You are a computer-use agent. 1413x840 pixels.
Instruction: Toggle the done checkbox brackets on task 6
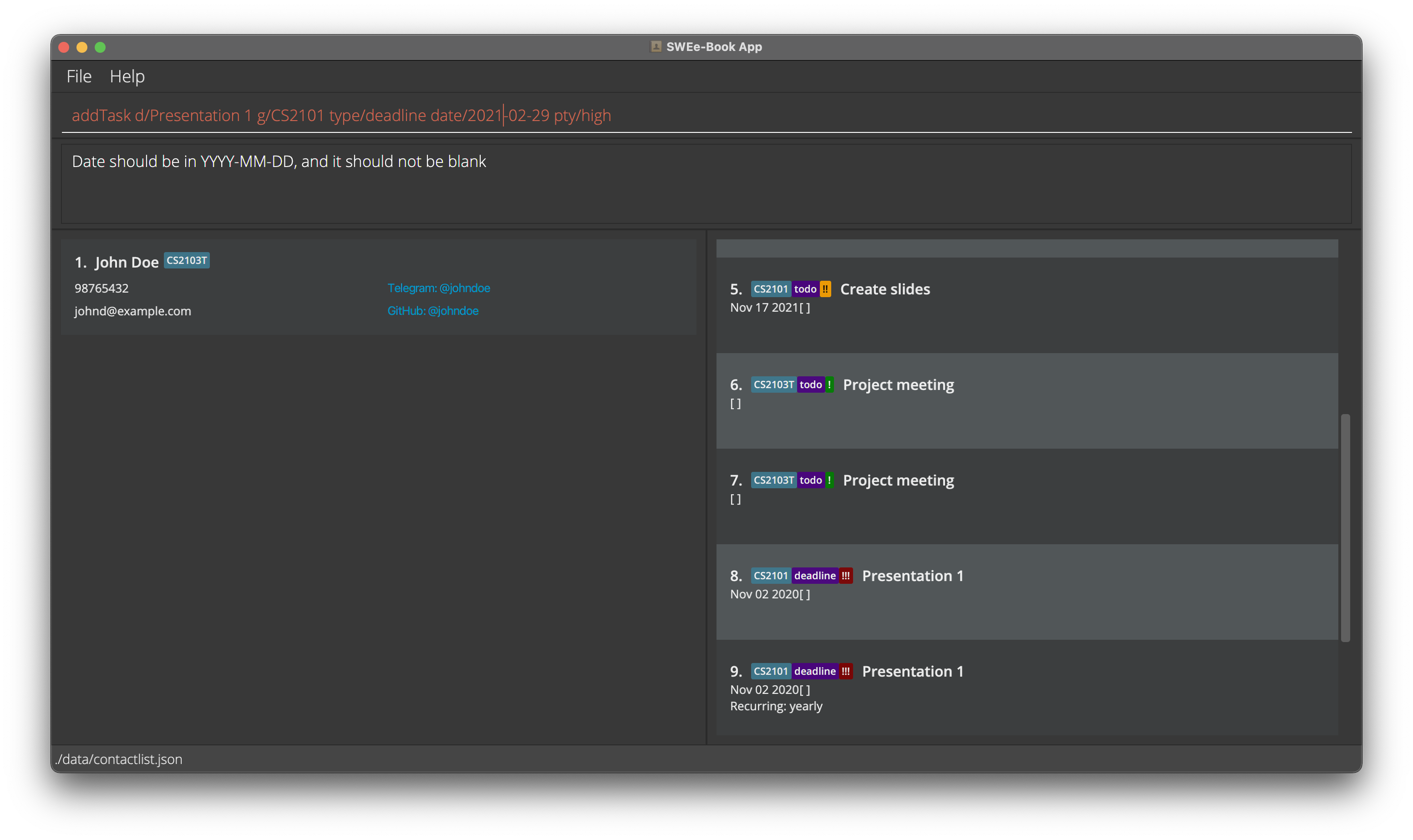tap(735, 404)
